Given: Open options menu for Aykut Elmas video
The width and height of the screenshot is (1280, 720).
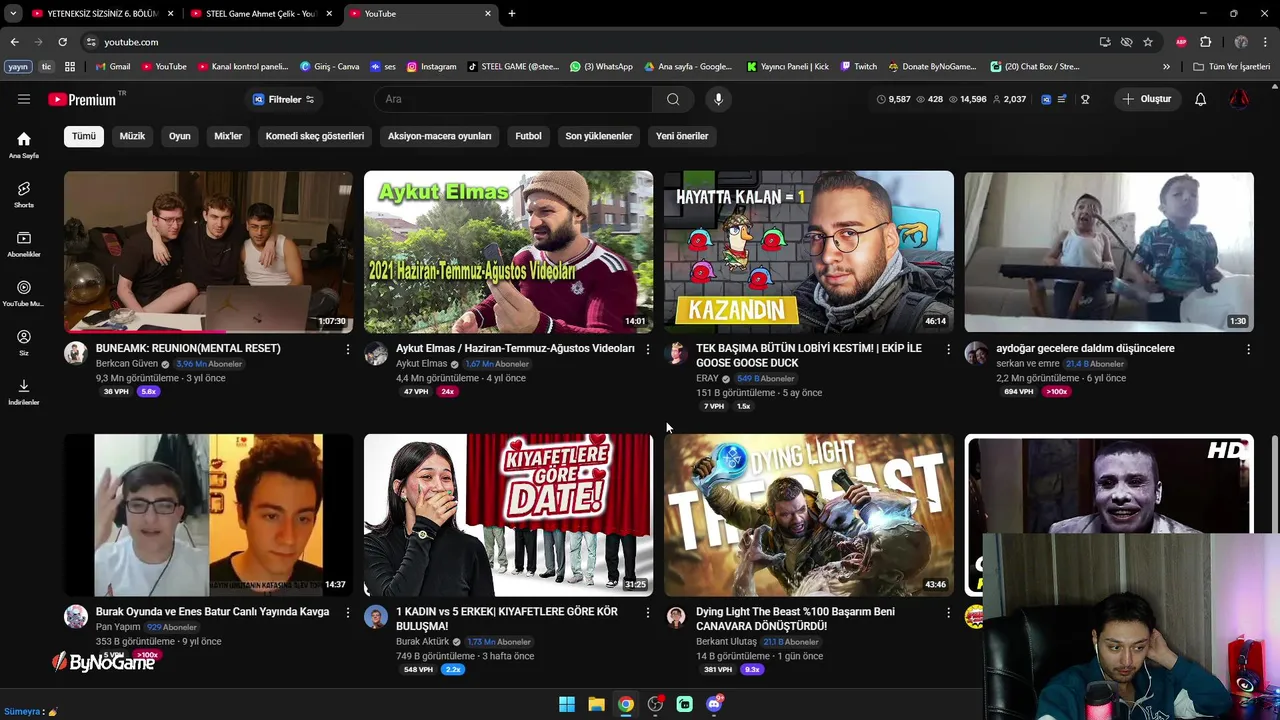Looking at the screenshot, I should [648, 349].
